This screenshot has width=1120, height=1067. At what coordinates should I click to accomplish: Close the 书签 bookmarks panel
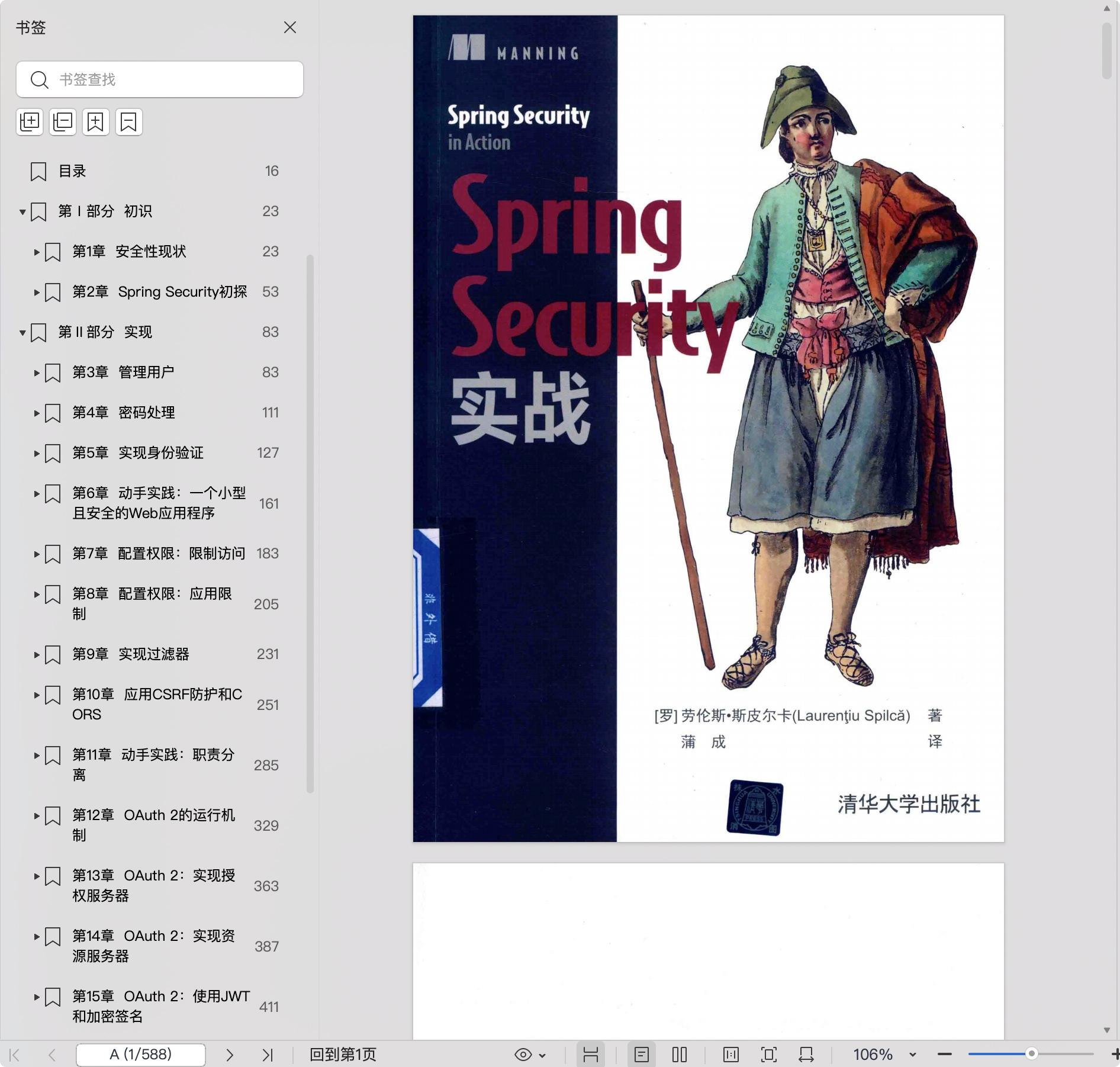pyautogui.click(x=290, y=27)
